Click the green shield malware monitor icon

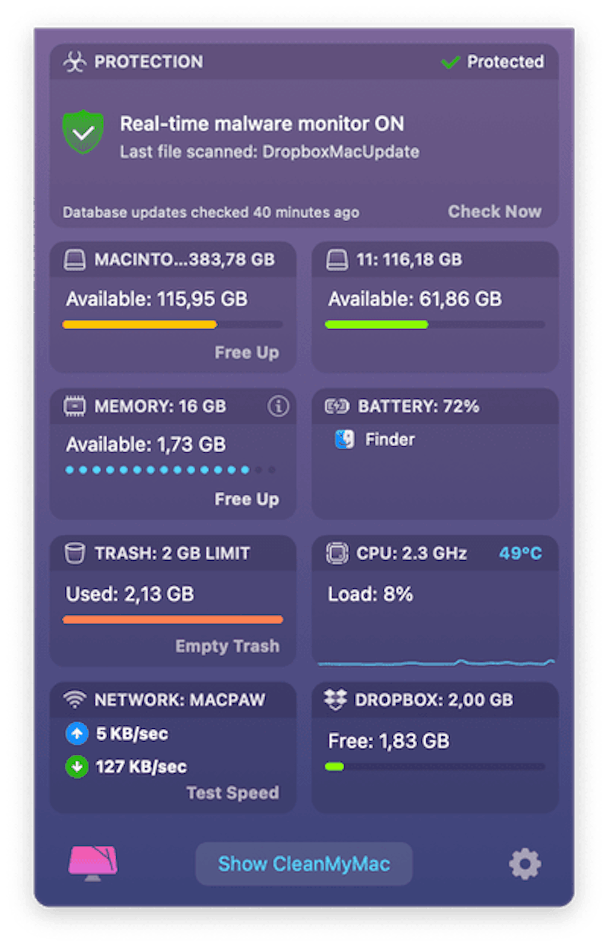click(x=83, y=132)
